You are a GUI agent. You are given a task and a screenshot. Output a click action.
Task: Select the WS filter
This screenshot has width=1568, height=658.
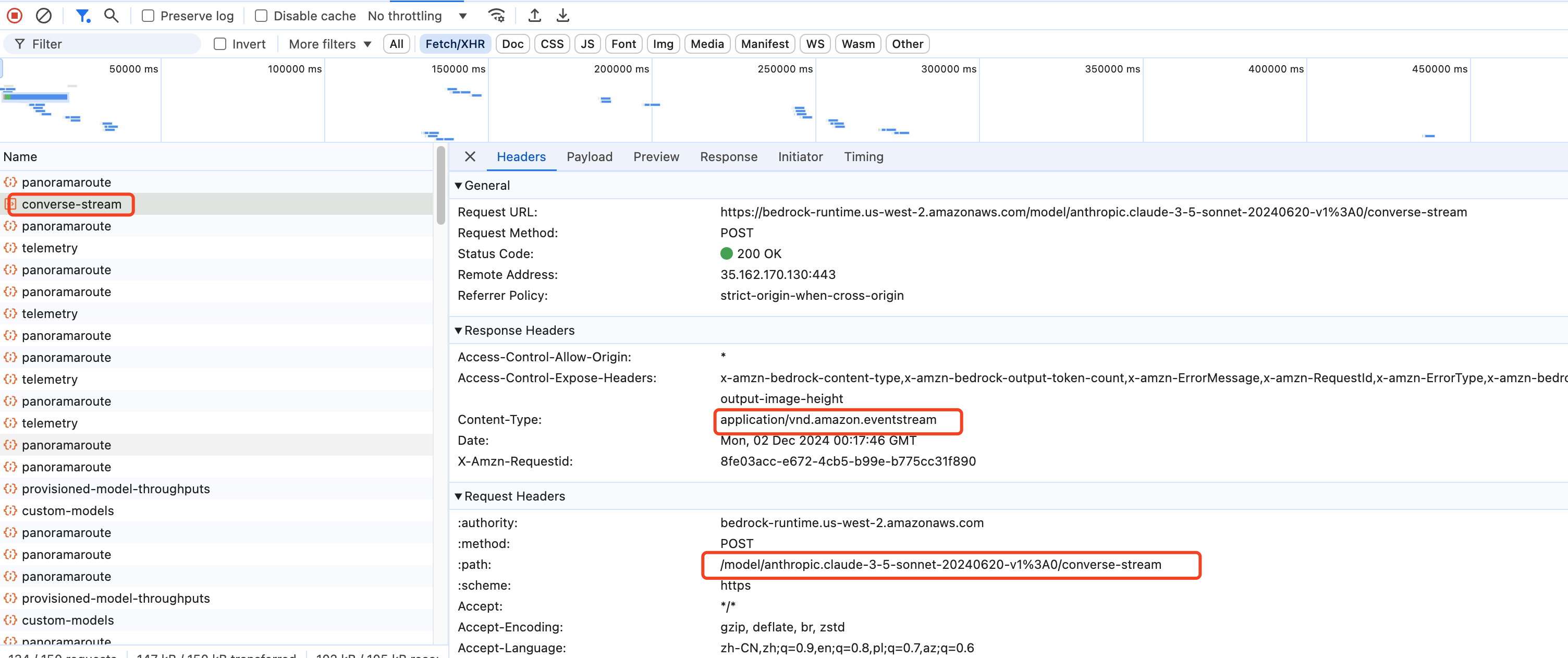tap(815, 44)
